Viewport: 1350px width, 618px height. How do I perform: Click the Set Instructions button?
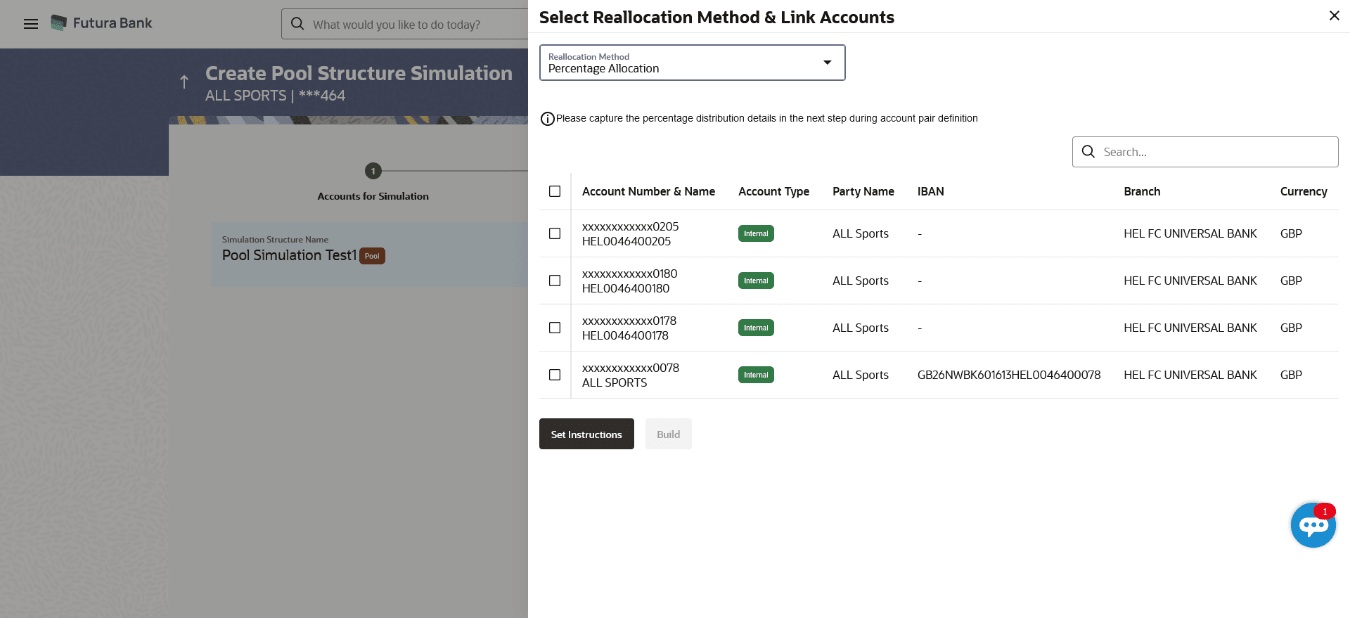coord(586,434)
